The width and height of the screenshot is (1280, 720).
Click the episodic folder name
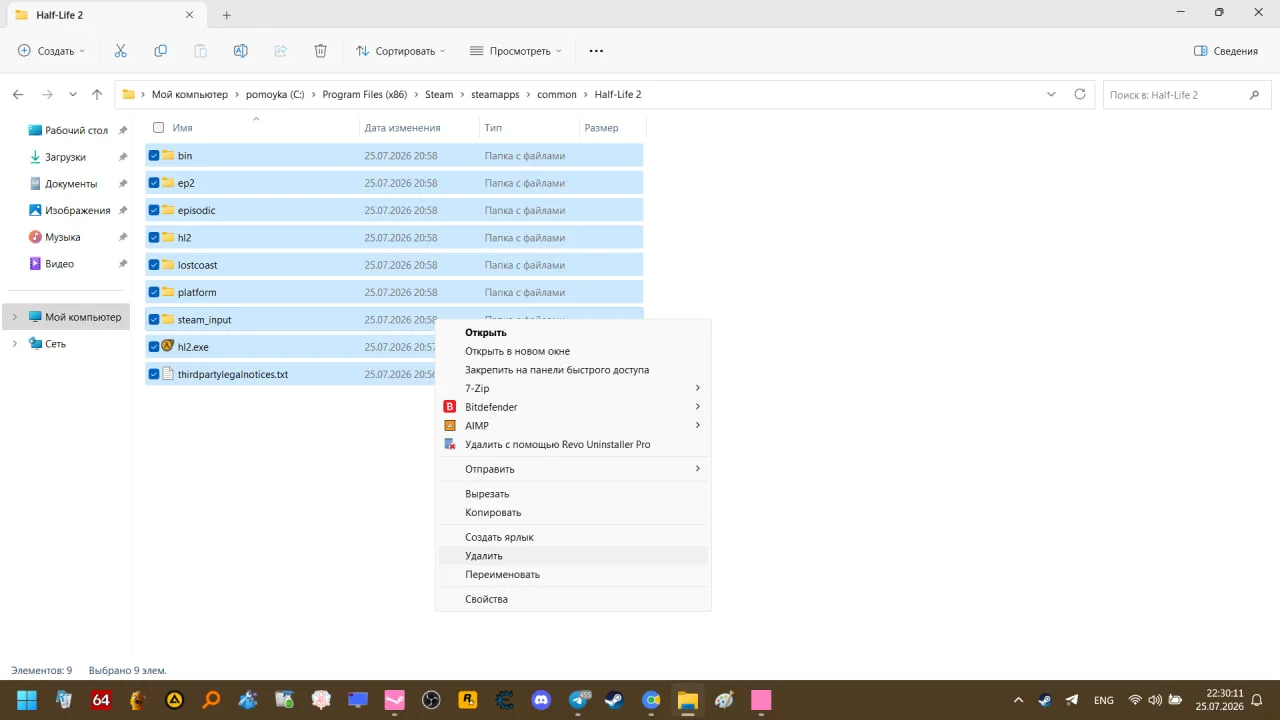coord(196,210)
